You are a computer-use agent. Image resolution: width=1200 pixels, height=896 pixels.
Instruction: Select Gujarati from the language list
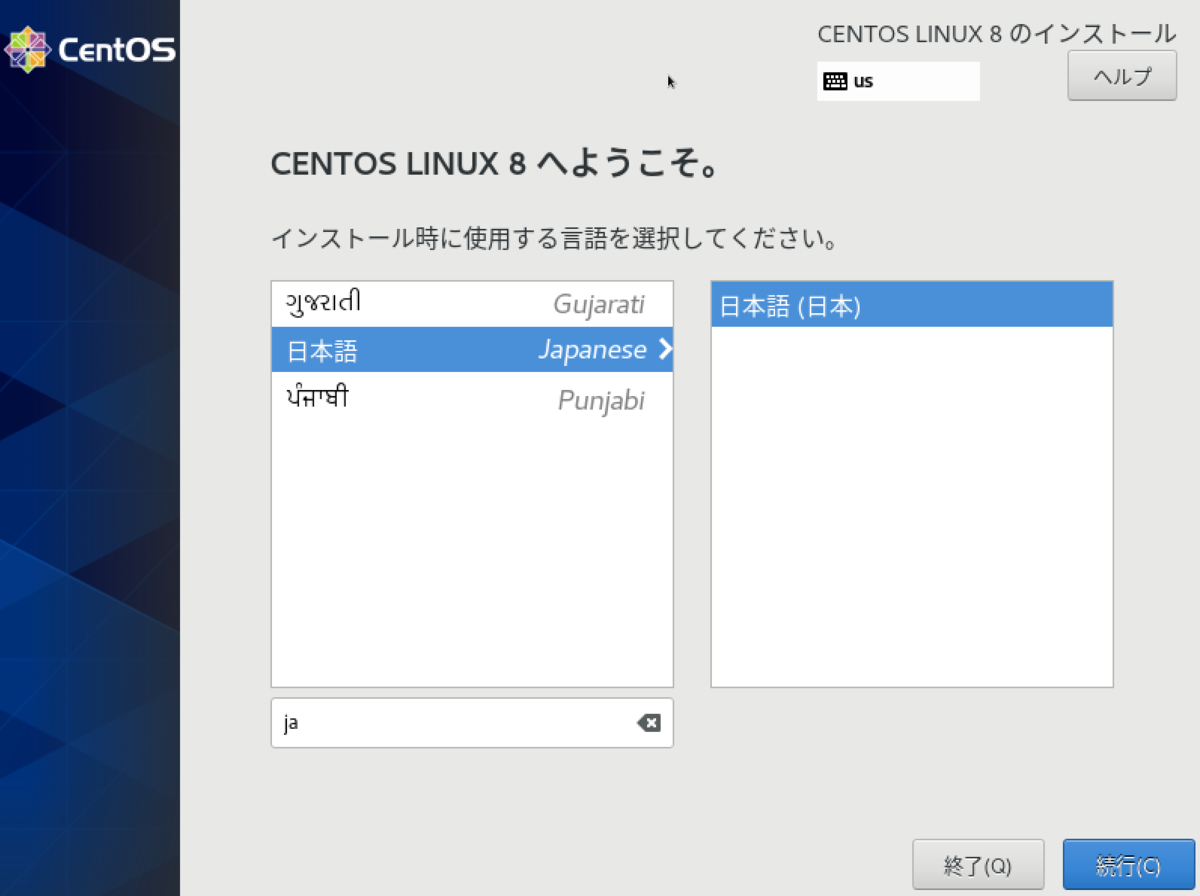(472, 303)
